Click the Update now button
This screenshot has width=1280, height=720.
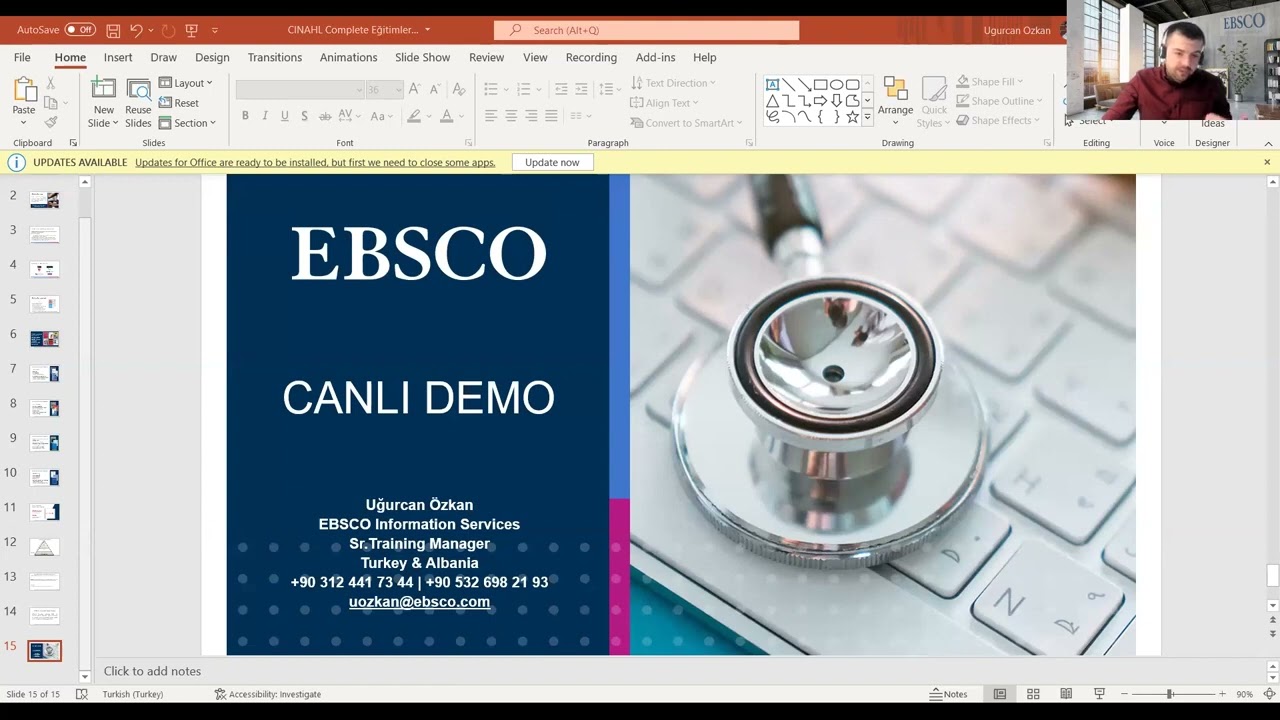coord(552,162)
